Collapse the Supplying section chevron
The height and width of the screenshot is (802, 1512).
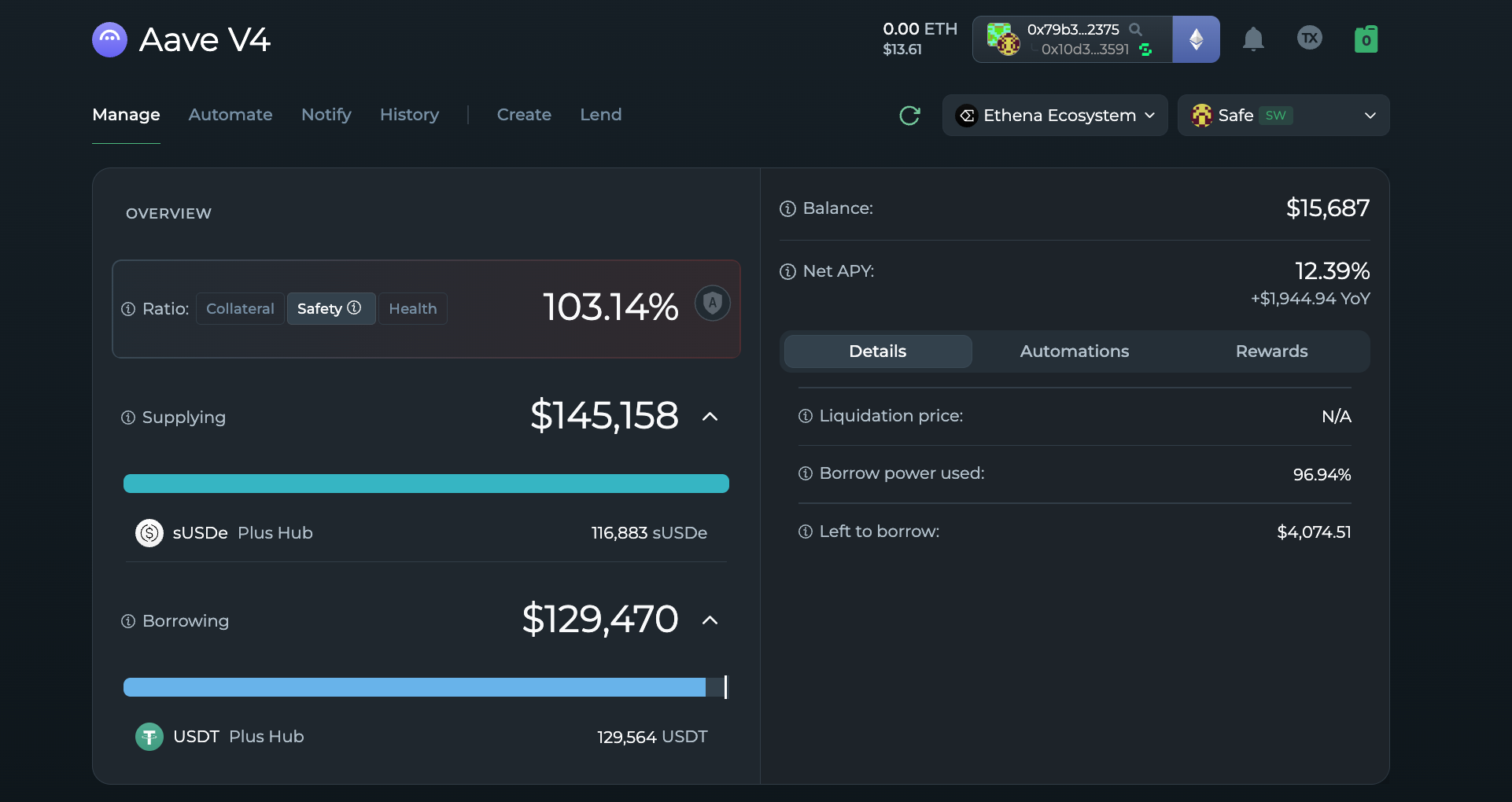click(x=710, y=417)
